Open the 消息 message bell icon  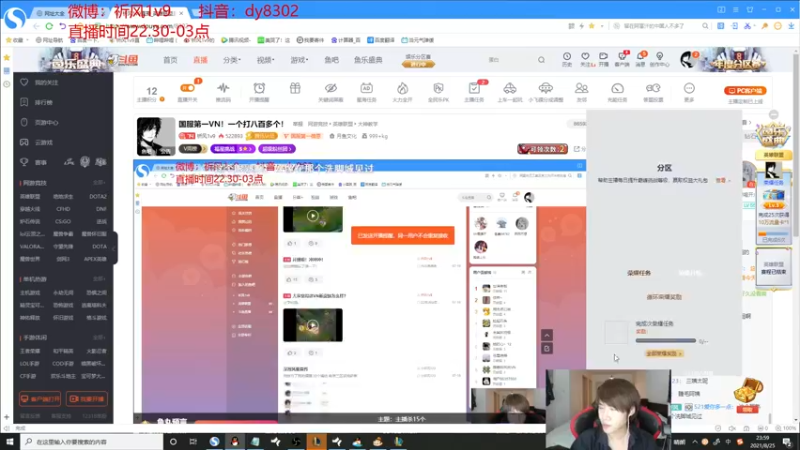point(640,57)
